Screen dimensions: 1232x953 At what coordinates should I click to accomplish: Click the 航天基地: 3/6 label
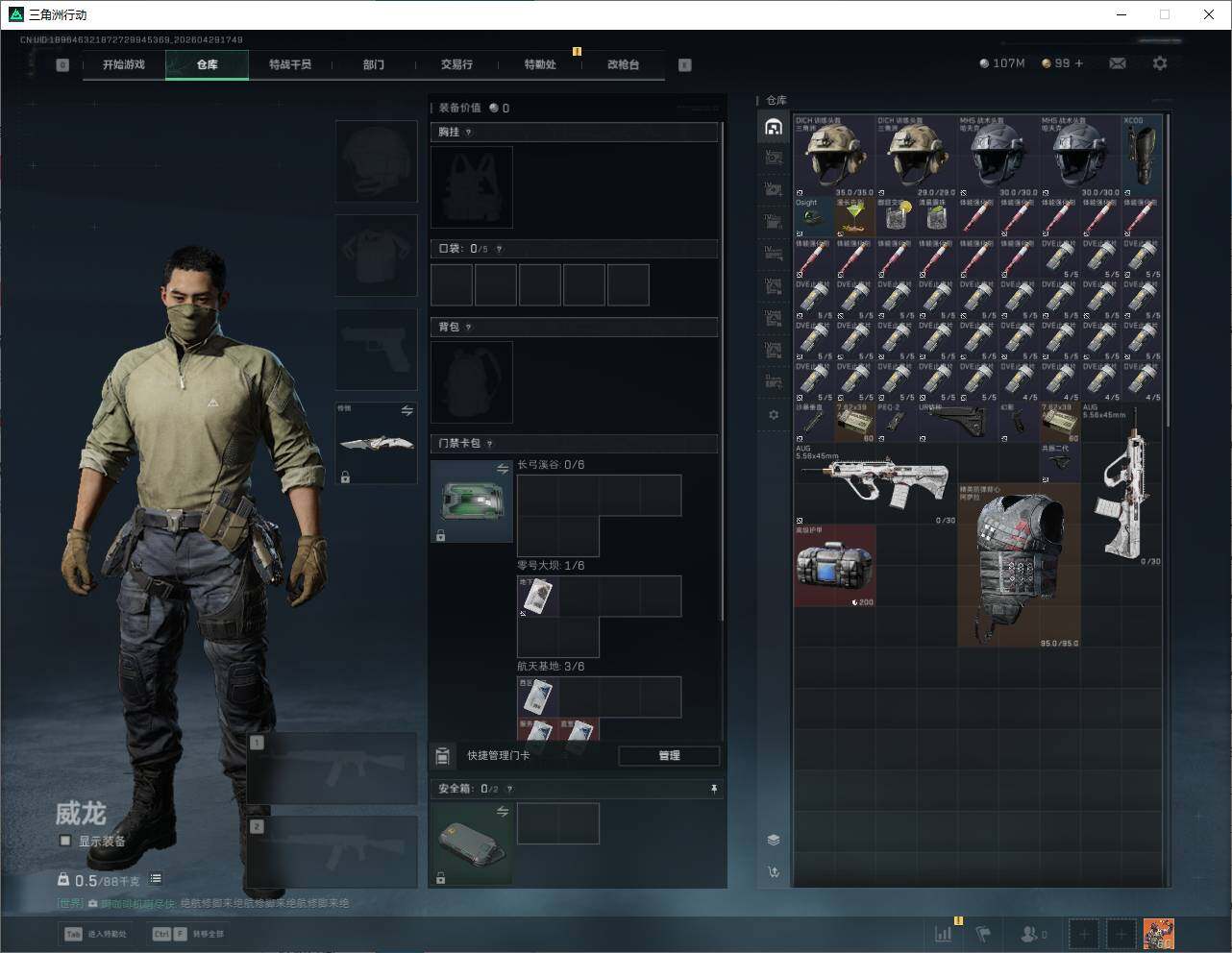551,667
